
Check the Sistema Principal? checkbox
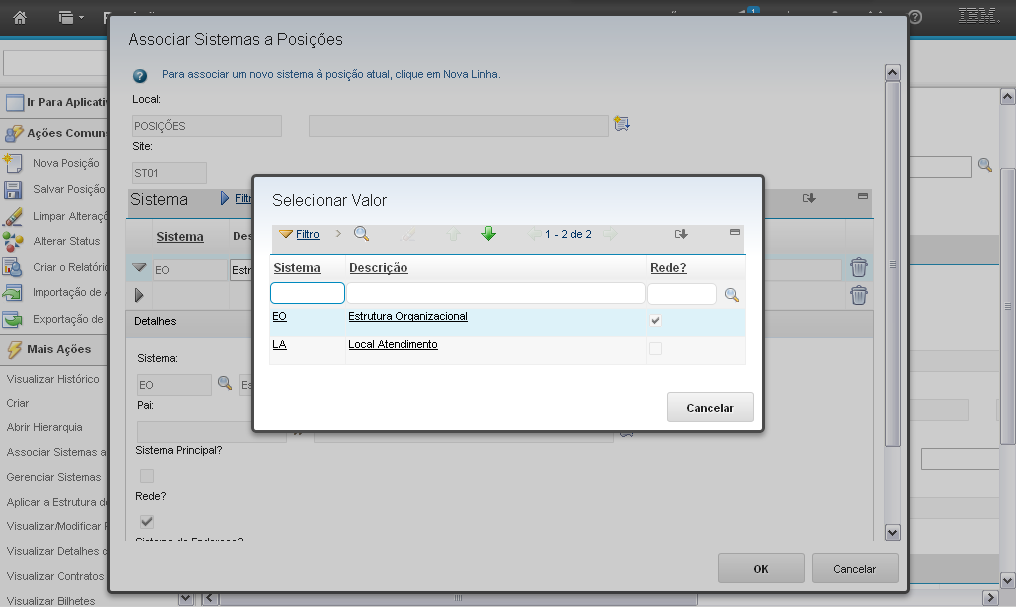(x=147, y=476)
